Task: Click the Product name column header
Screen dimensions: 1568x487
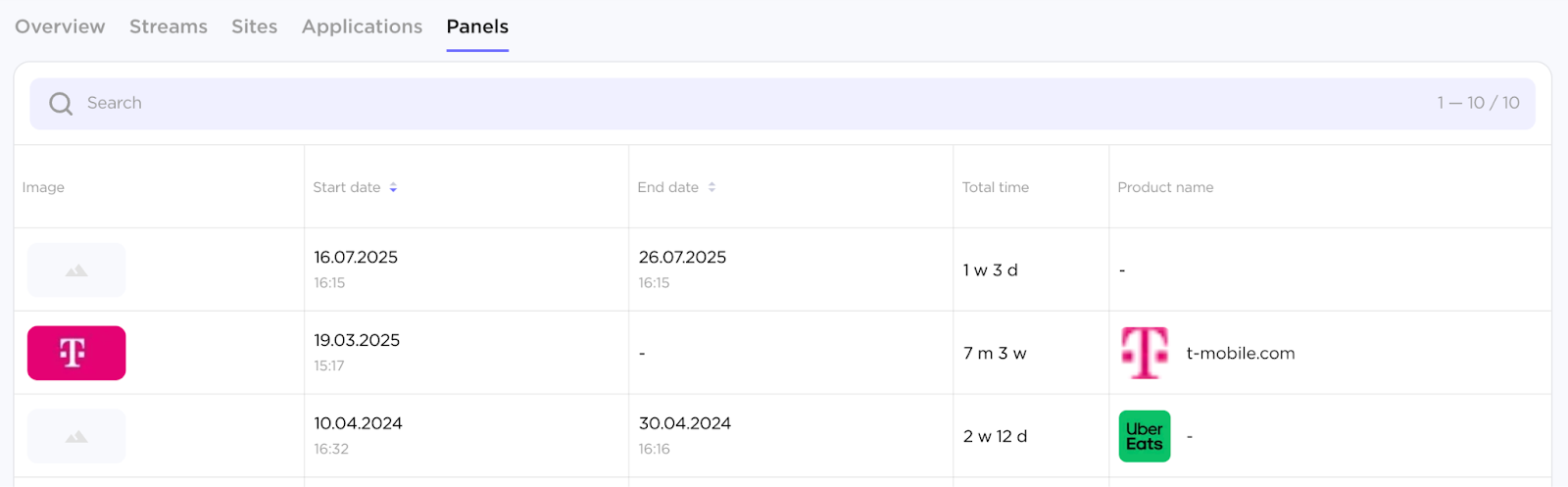Action: (1165, 187)
